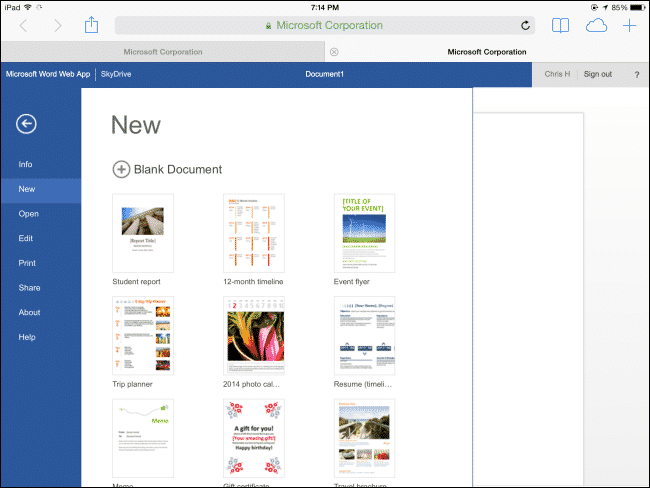Screen dimensions: 650x488
Task: Tap Safari's forward arrow
Action: [x=58, y=26]
